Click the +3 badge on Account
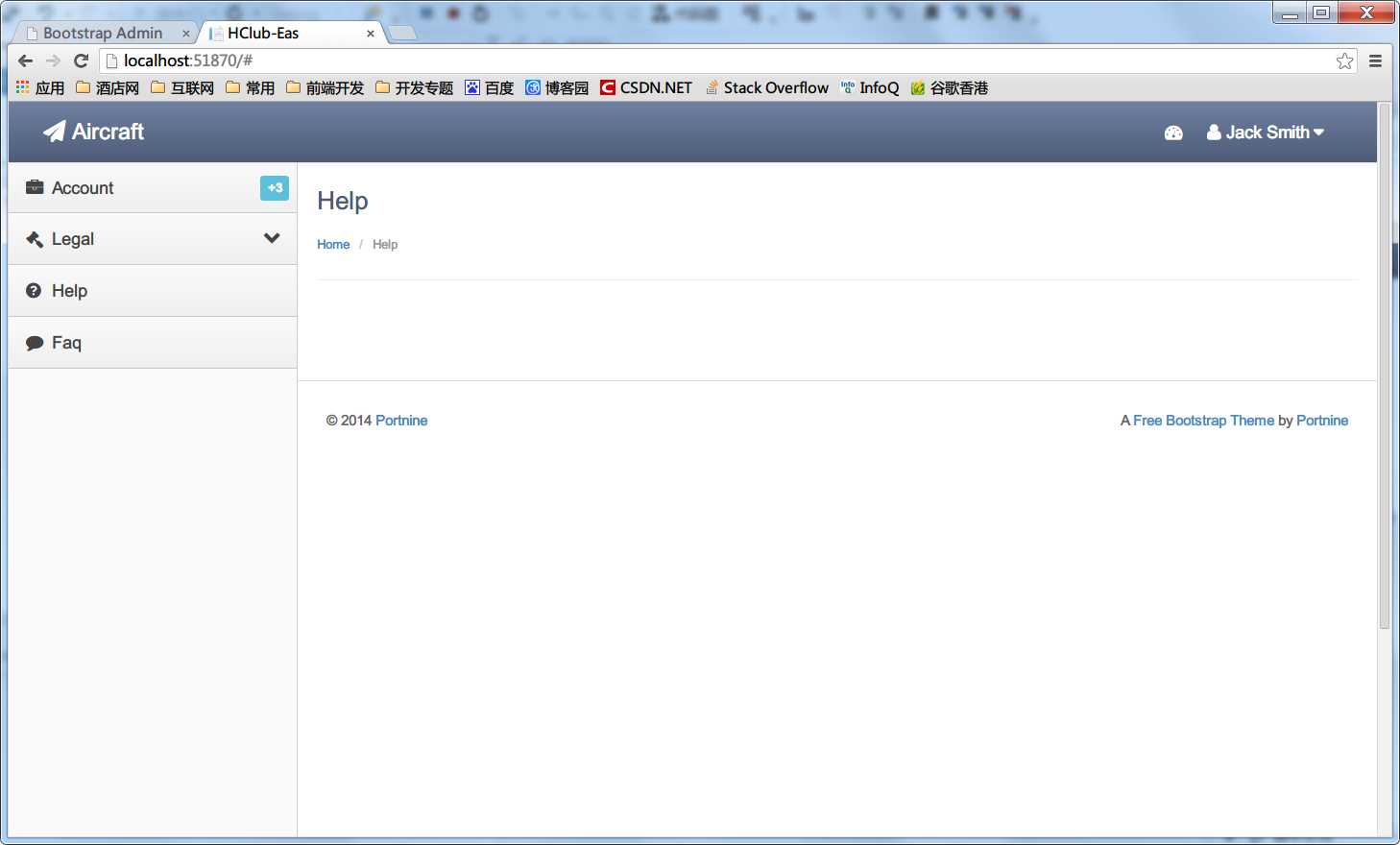Viewport: 1400px width, 845px height. pos(275,188)
